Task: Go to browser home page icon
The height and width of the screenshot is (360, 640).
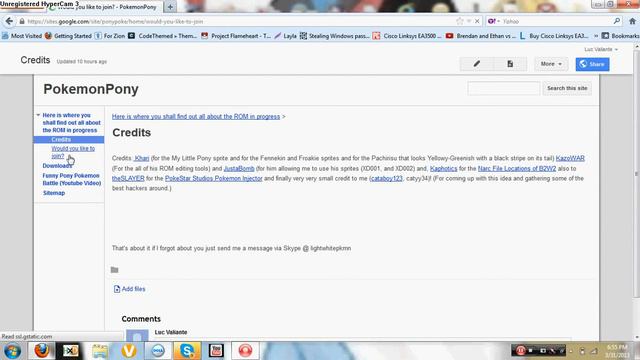Action: click(x=632, y=21)
